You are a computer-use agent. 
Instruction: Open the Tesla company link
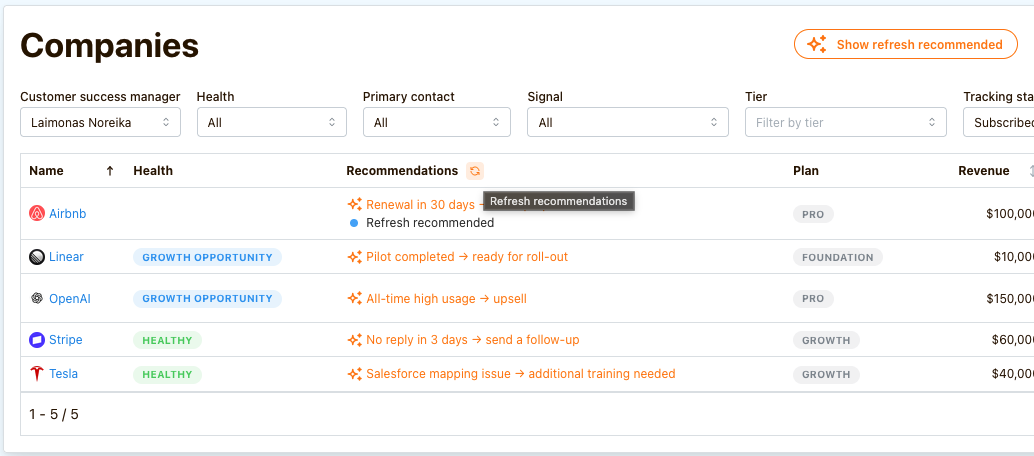tap(63, 374)
